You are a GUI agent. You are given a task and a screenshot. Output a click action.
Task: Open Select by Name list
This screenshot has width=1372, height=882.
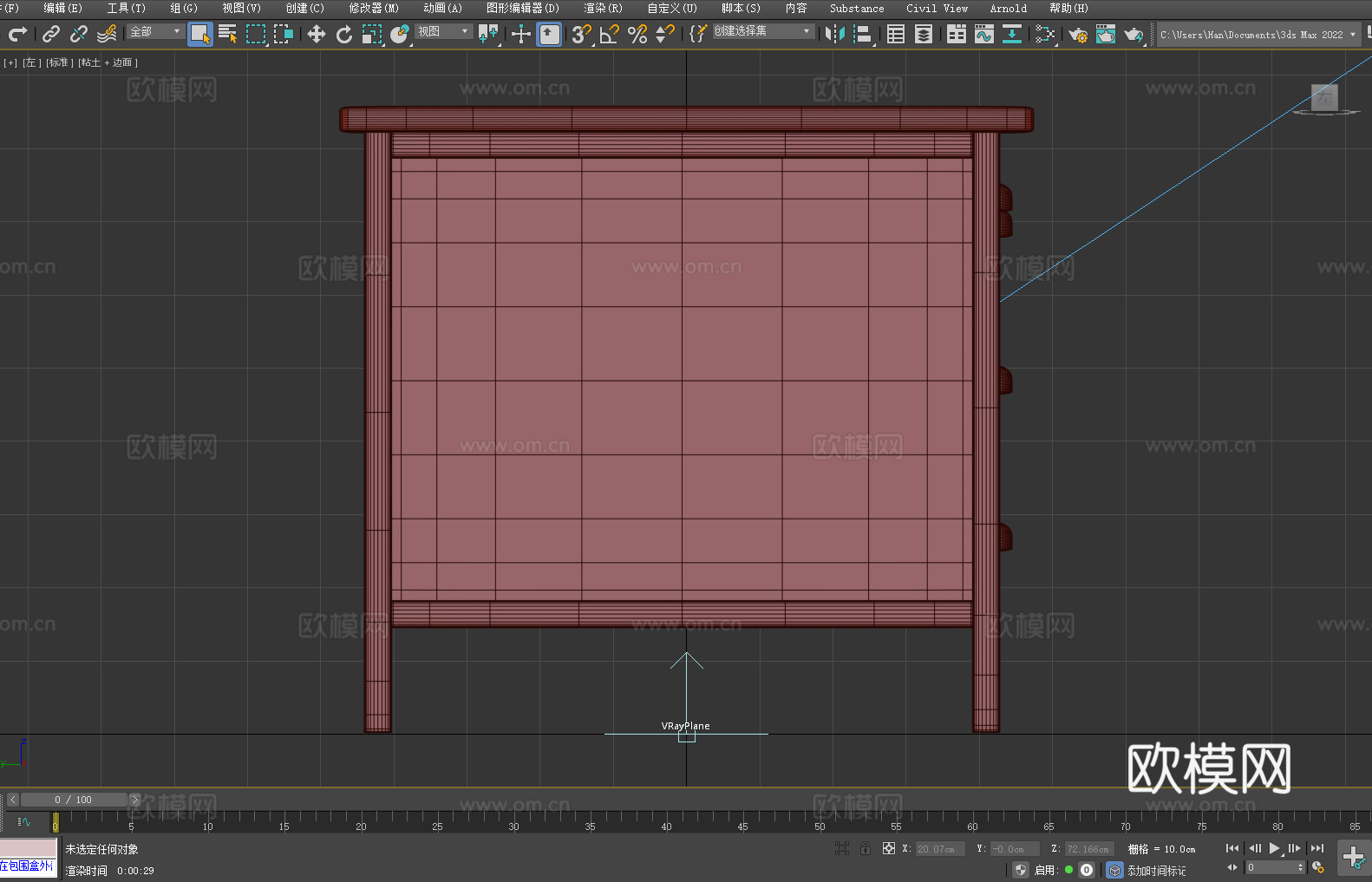(228, 34)
